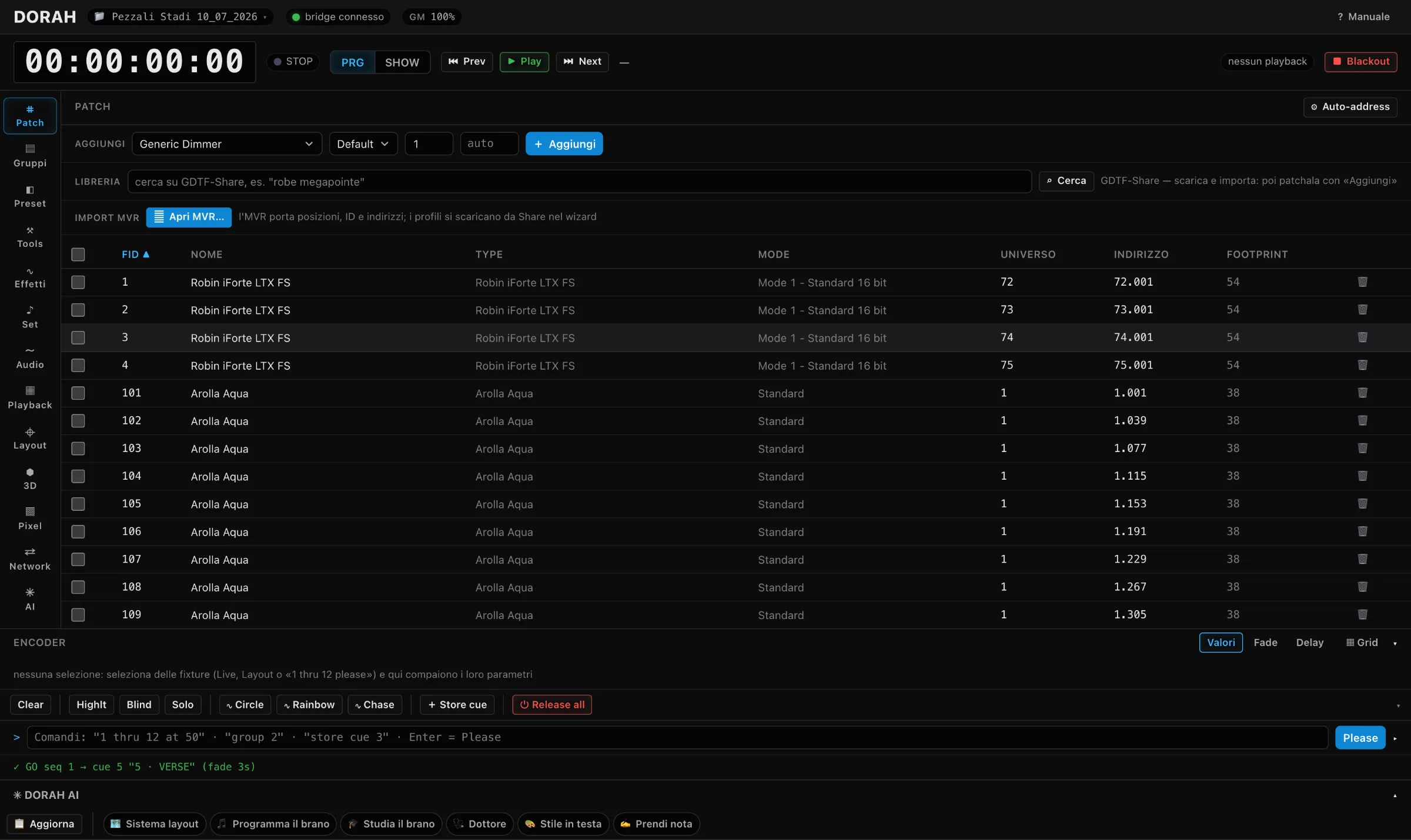Screen dimensions: 1411x840
Task: Click Cerca to search GDTF-Share
Action: (1066, 181)
